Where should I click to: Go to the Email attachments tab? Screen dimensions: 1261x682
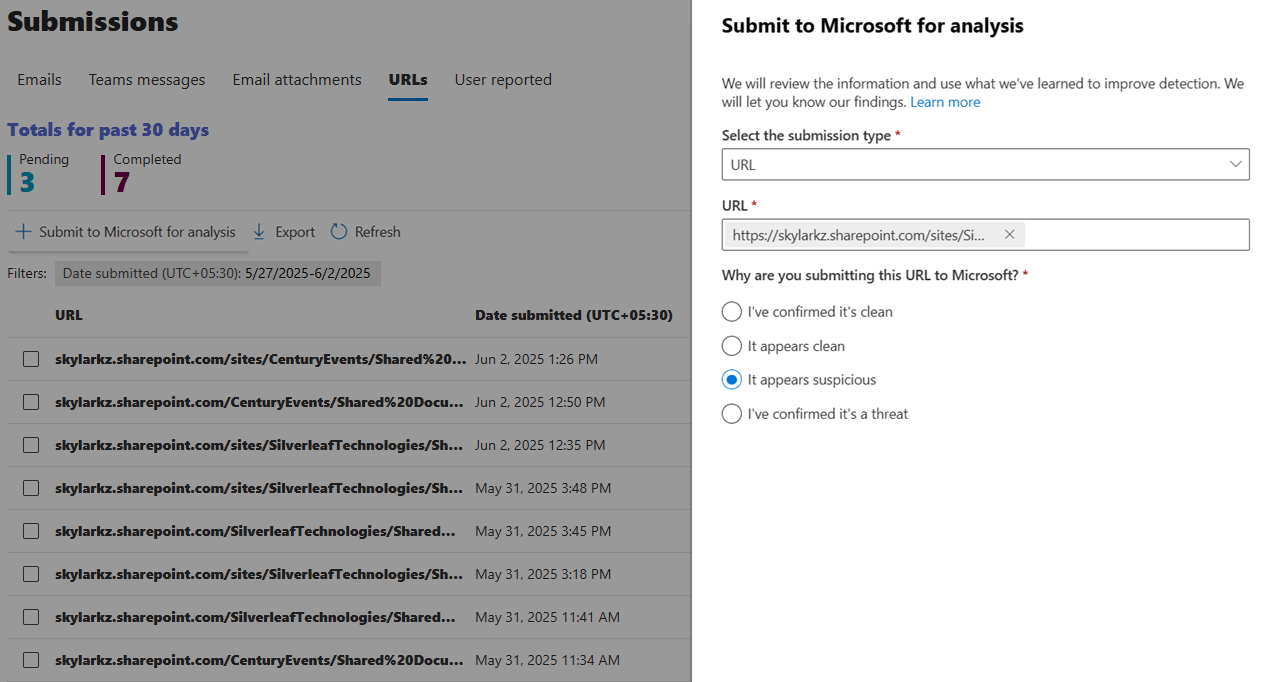pos(296,79)
